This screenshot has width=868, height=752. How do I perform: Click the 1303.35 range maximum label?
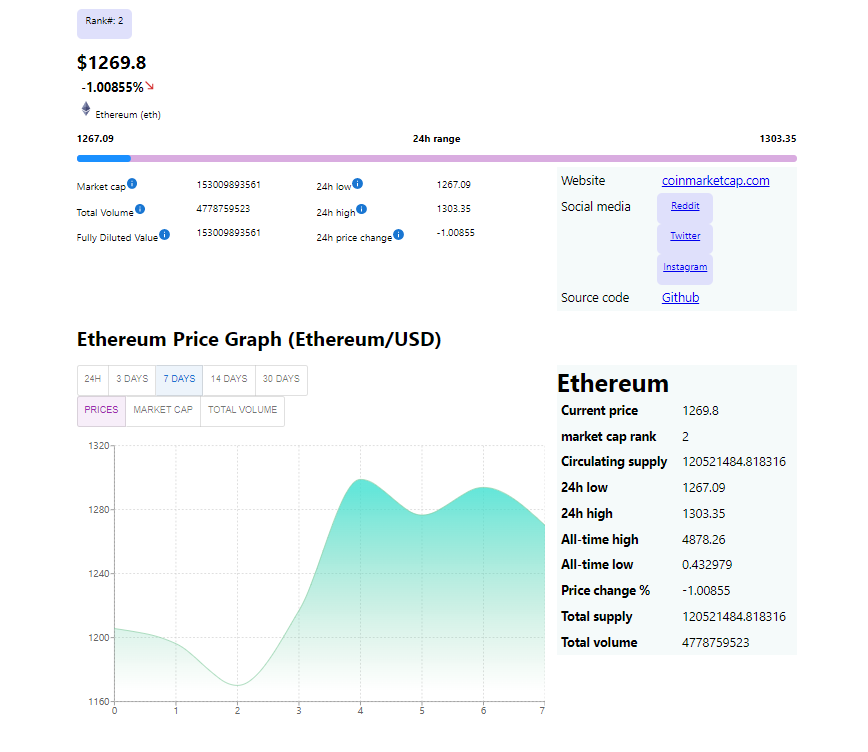click(778, 138)
